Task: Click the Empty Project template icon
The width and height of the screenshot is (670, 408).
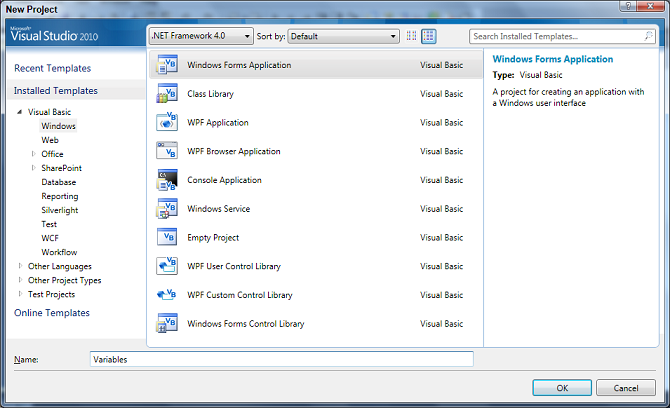Action: click(x=167, y=237)
